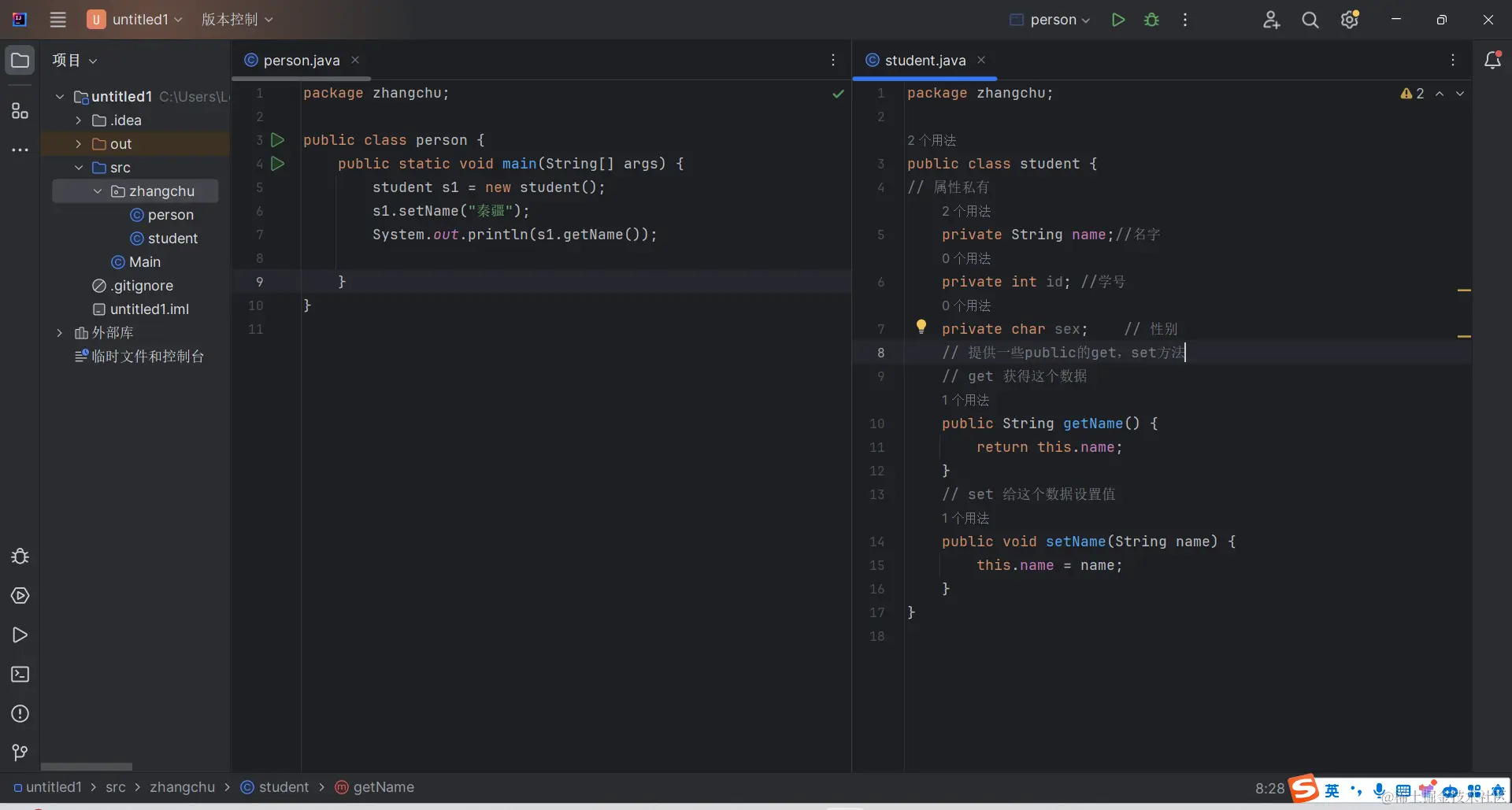Collapse the zhangchu package node
The height and width of the screenshot is (810, 1512).
(97, 191)
